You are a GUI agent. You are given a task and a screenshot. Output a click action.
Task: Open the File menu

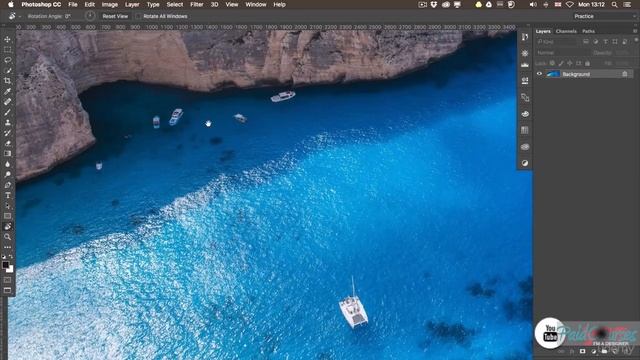tap(73, 4)
